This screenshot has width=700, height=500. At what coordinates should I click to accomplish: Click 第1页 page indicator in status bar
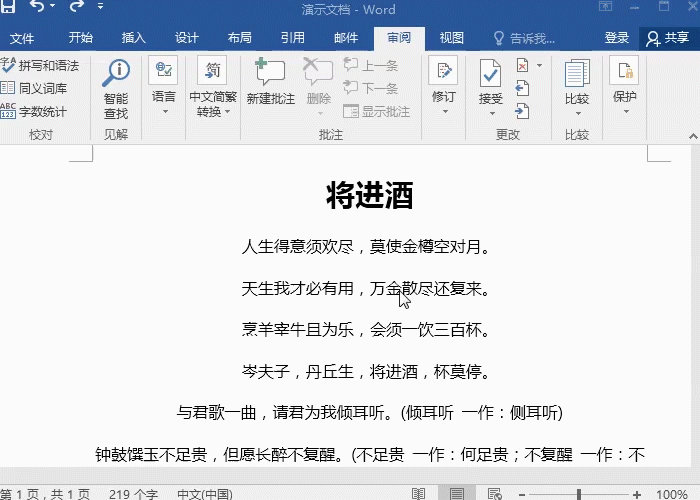click(45, 494)
